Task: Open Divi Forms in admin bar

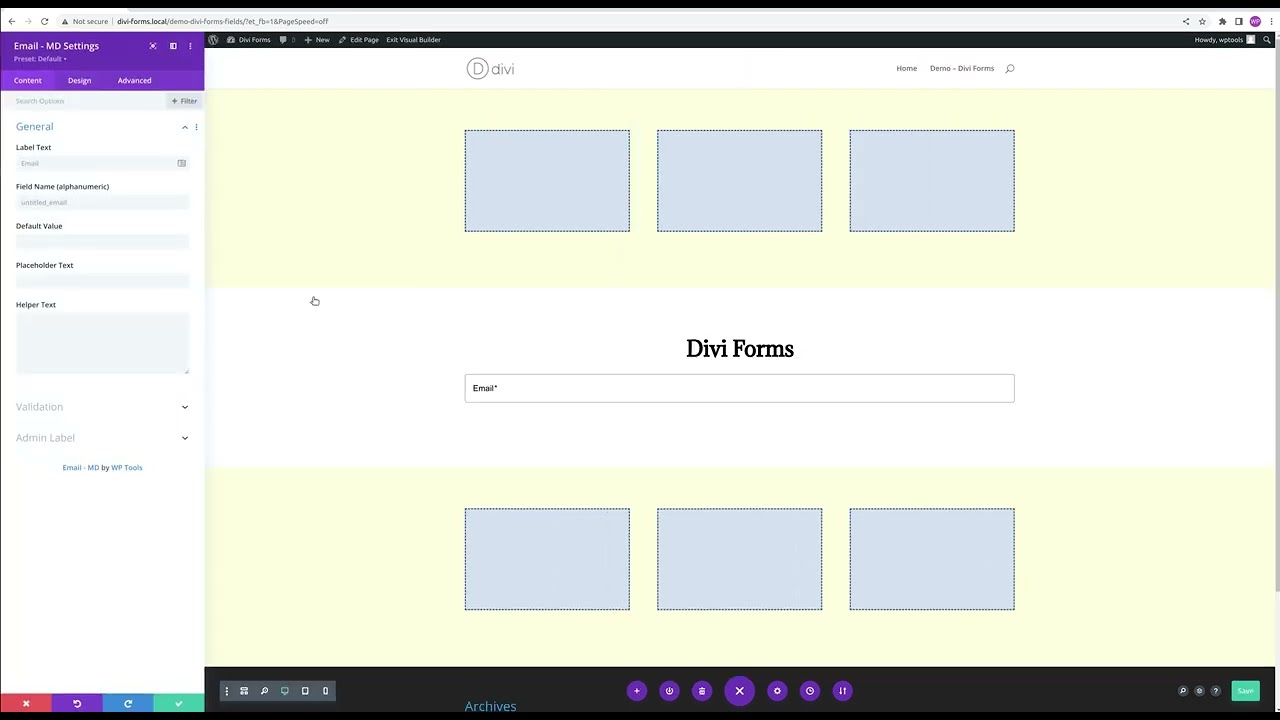Action: pos(249,40)
